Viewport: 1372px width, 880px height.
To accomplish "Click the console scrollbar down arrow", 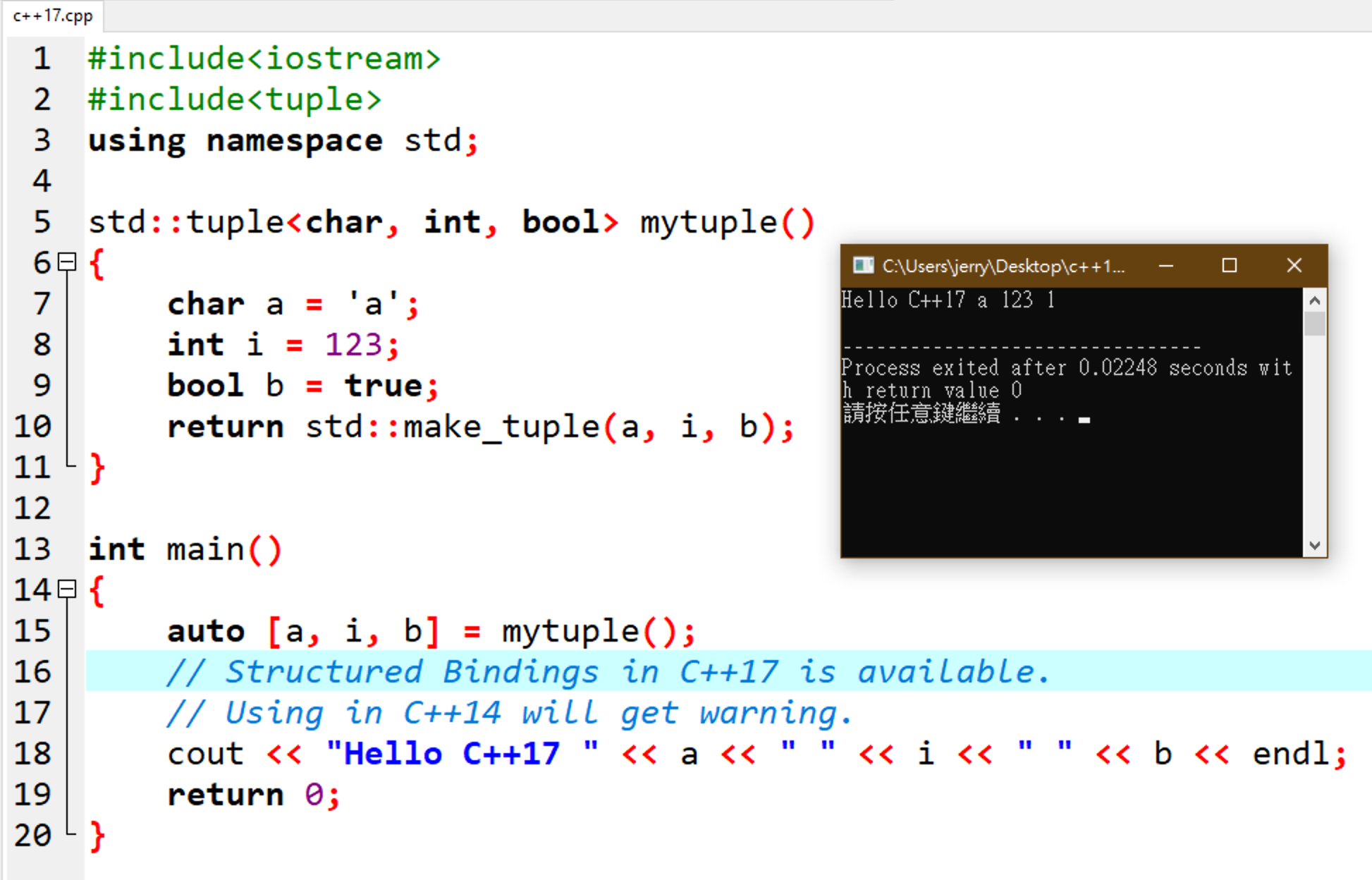I will pyautogui.click(x=1314, y=545).
